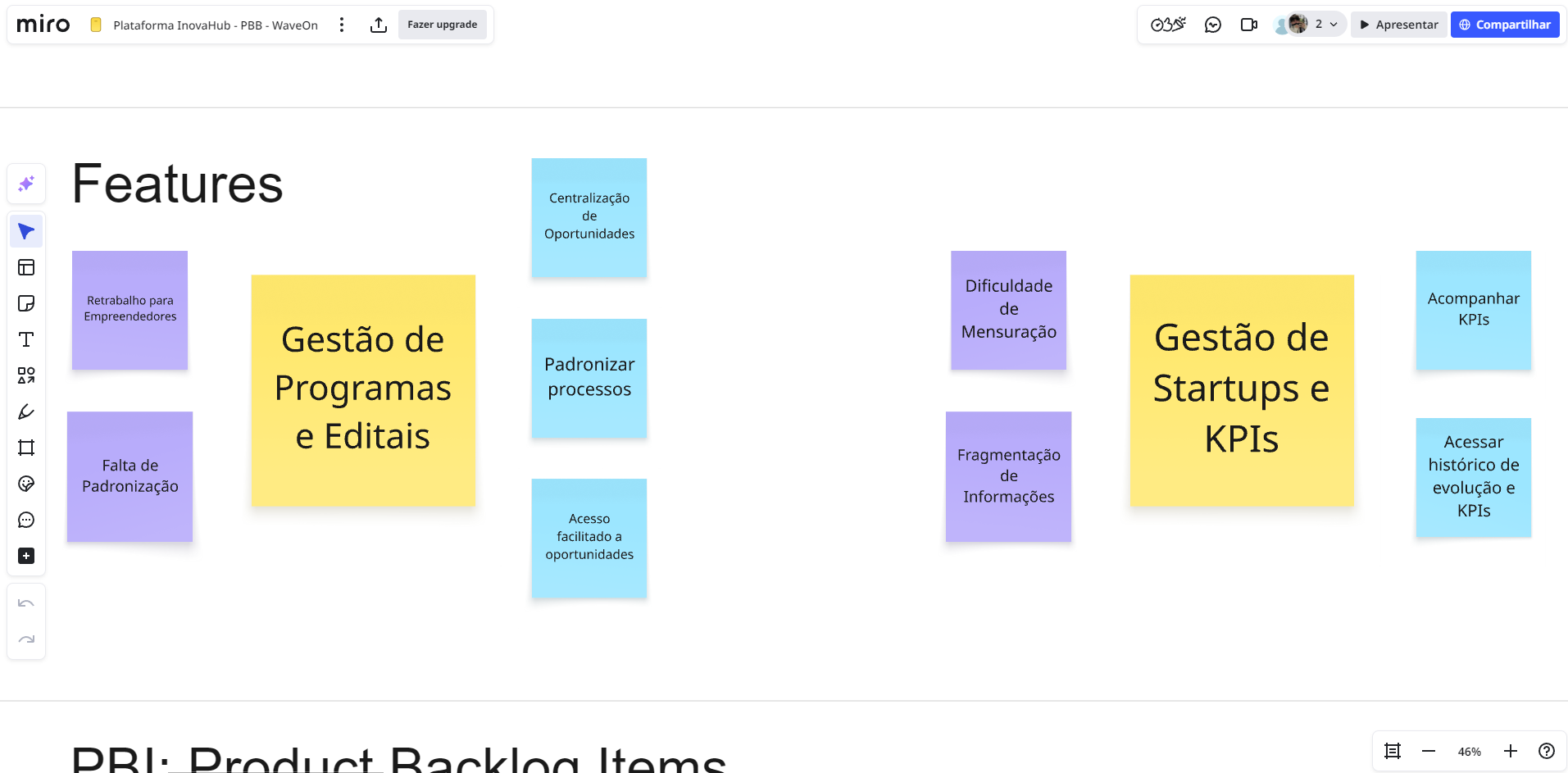Expand the collaborators list dropdown

coord(1334,25)
